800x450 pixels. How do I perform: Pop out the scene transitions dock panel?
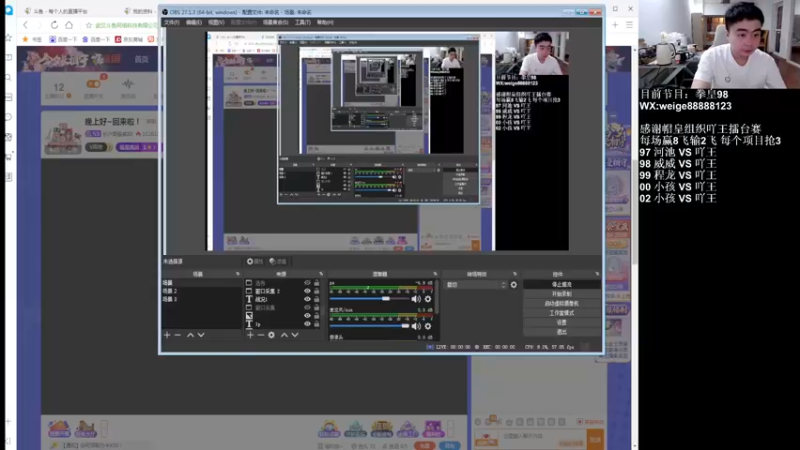[515, 274]
